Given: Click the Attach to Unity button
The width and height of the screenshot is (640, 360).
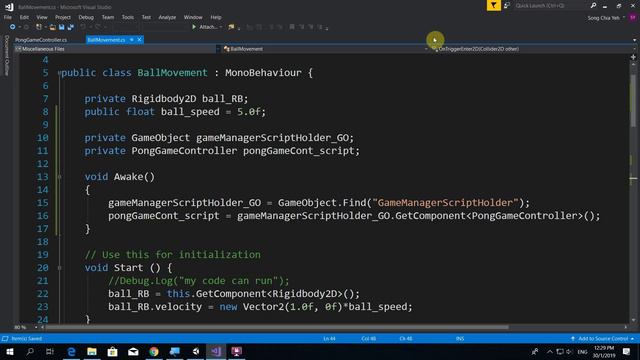Looking at the screenshot, I should [x=207, y=27].
